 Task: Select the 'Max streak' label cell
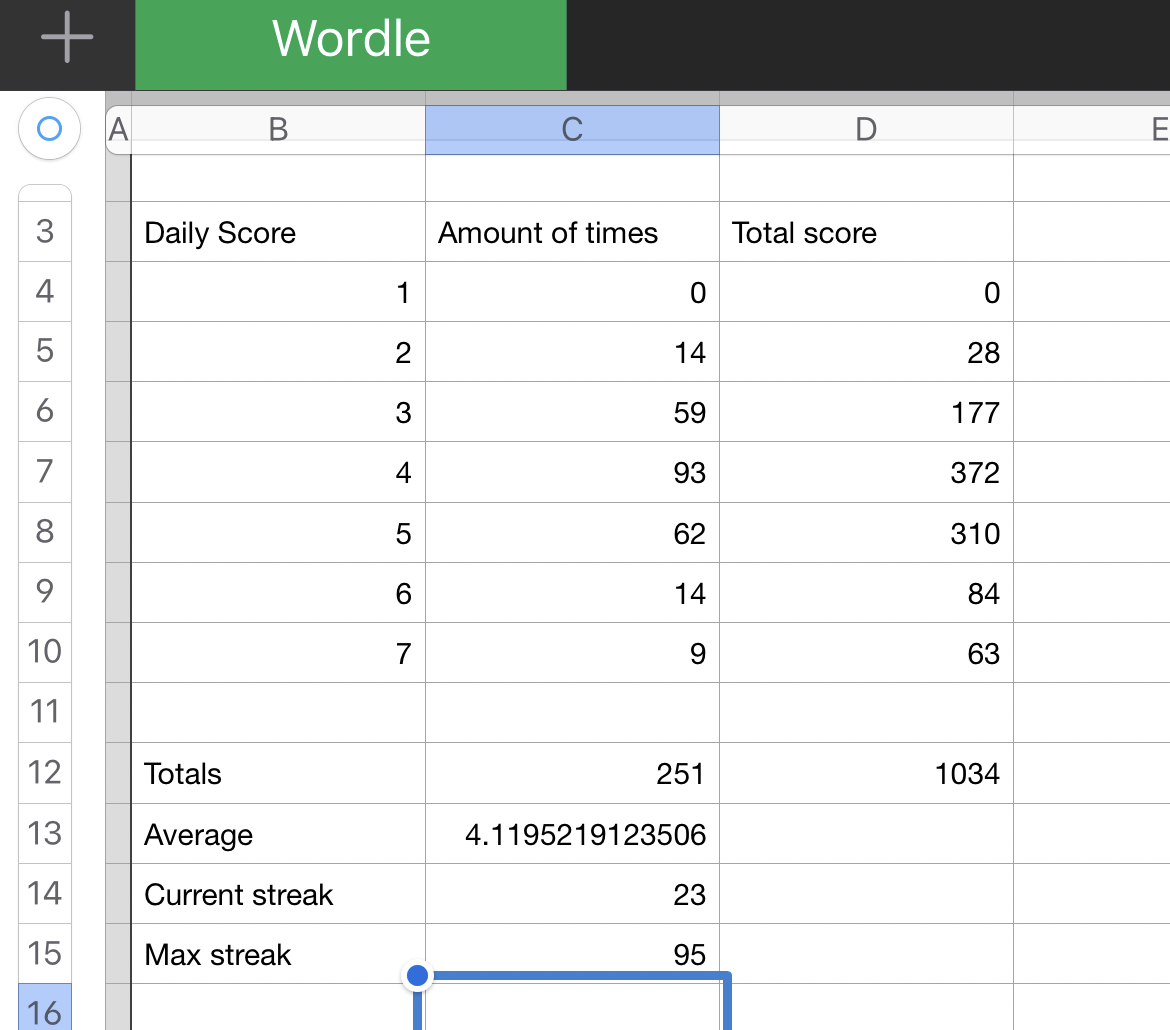tap(278, 954)
